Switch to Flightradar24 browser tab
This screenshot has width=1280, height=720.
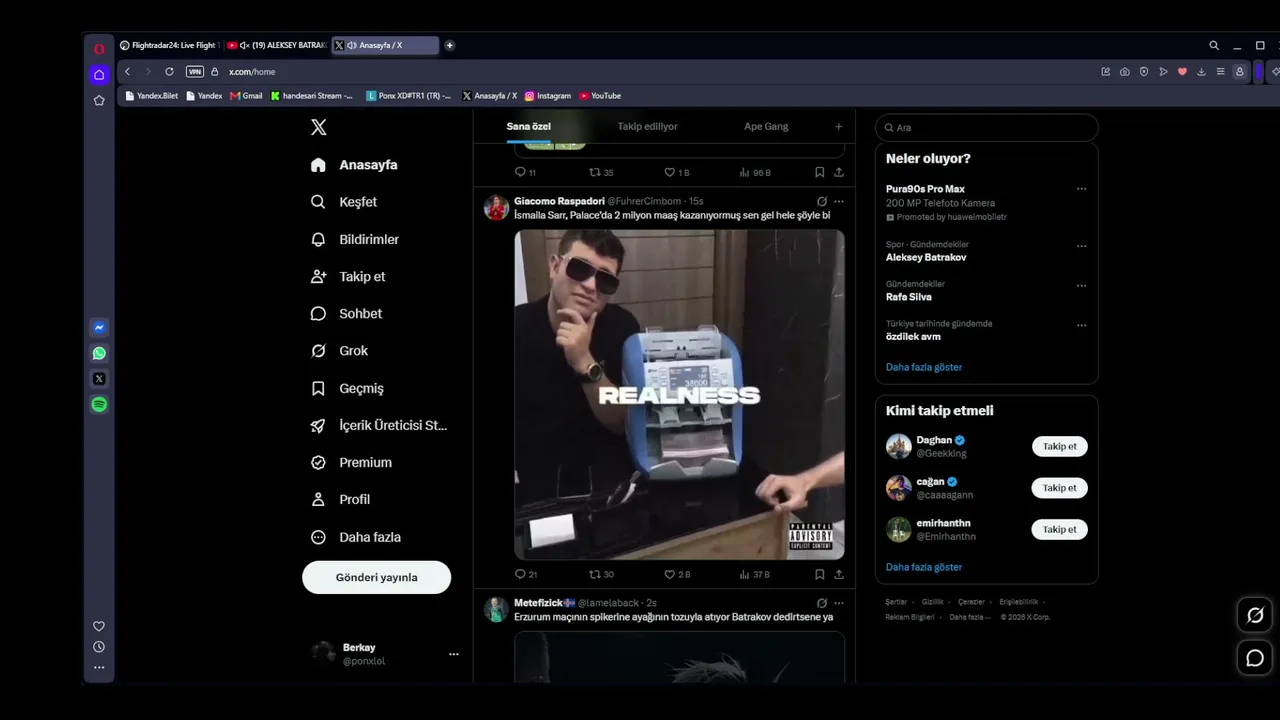point(168,45)
